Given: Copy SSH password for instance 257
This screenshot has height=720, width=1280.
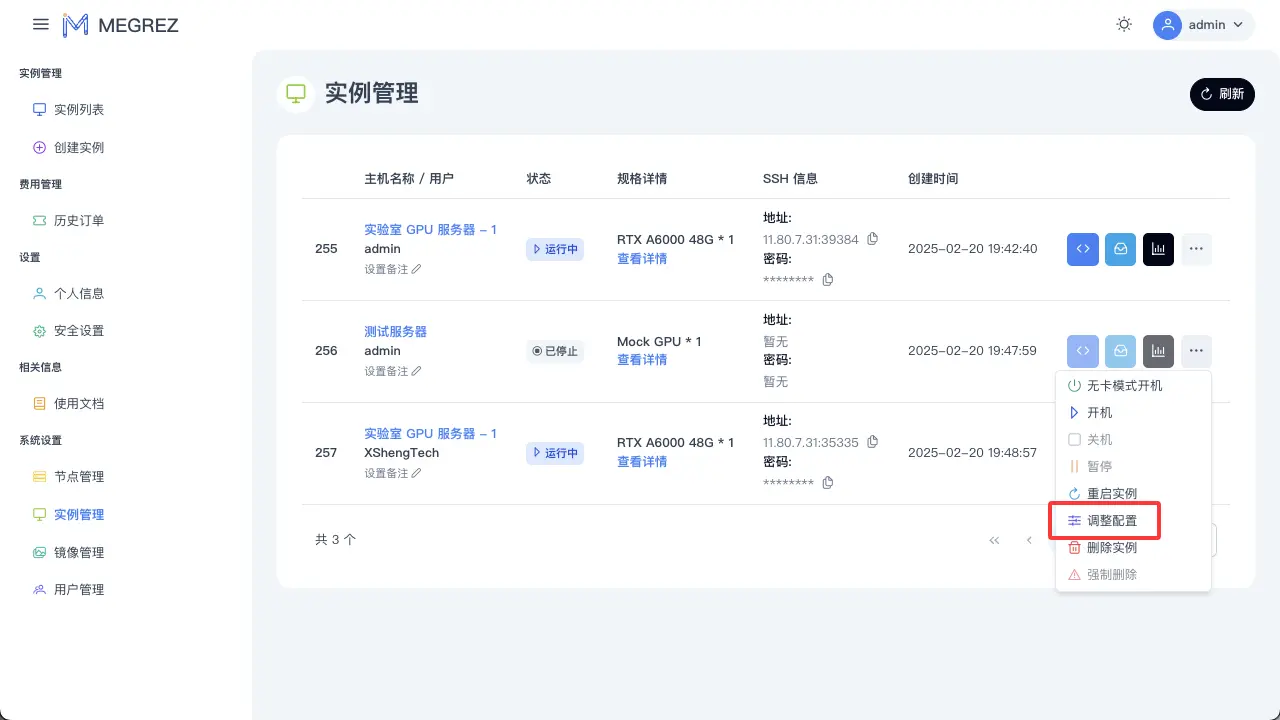Looking at the screenshot, I should 827,483.
